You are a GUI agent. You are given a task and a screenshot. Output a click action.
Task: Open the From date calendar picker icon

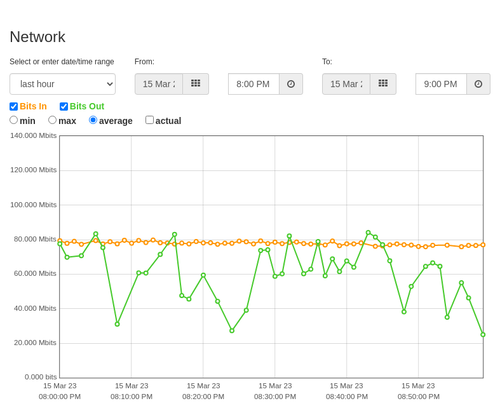[196, 84]
